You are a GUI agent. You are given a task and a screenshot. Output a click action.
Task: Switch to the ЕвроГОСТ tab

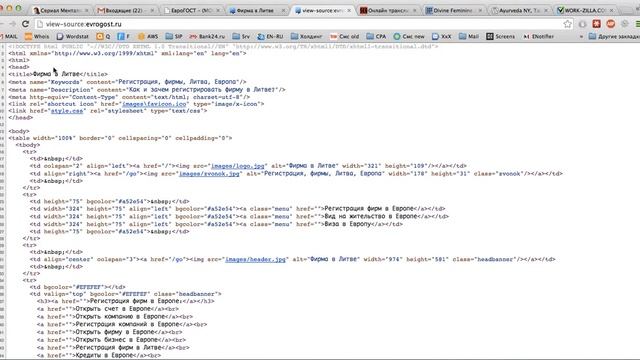tap(192, 10)
